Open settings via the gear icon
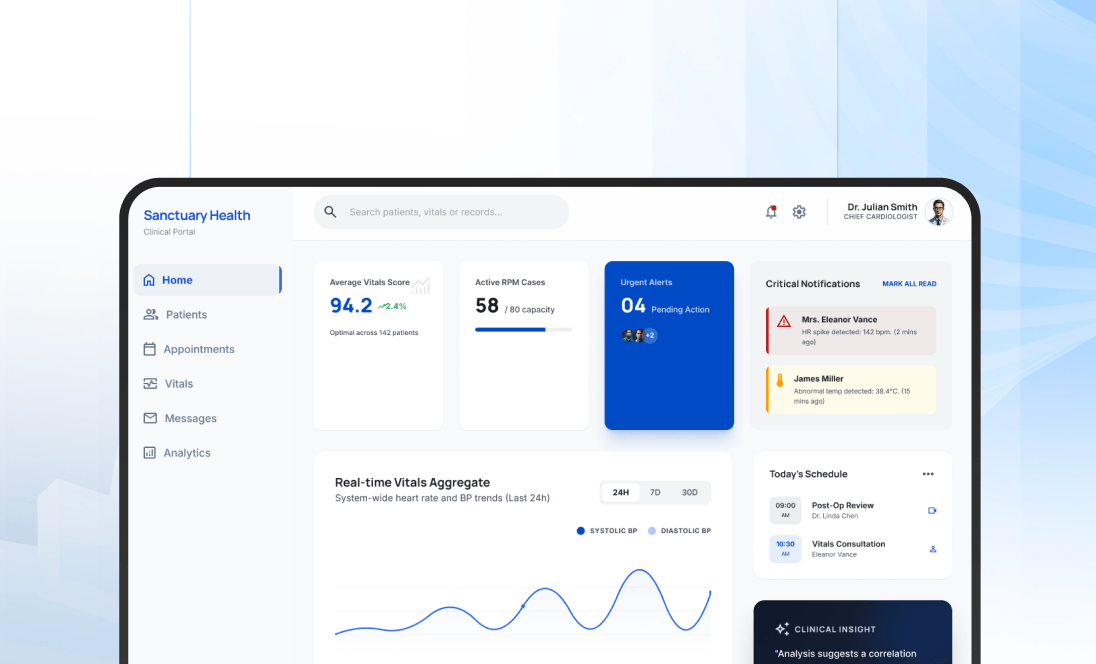Screen dimensions: 1096x664 pos(799,212)
